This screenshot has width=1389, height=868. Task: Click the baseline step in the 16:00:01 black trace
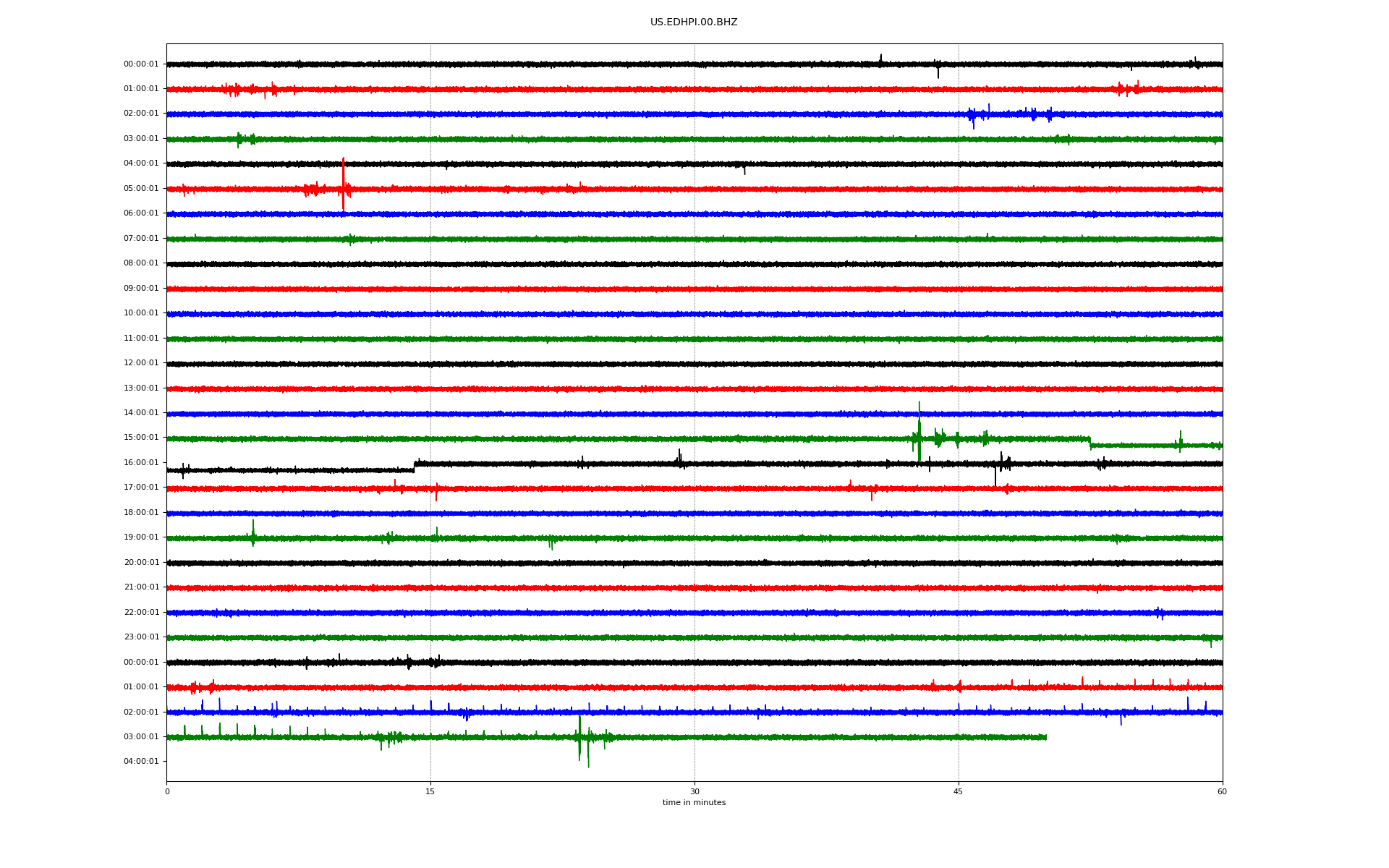click(415, 467)
